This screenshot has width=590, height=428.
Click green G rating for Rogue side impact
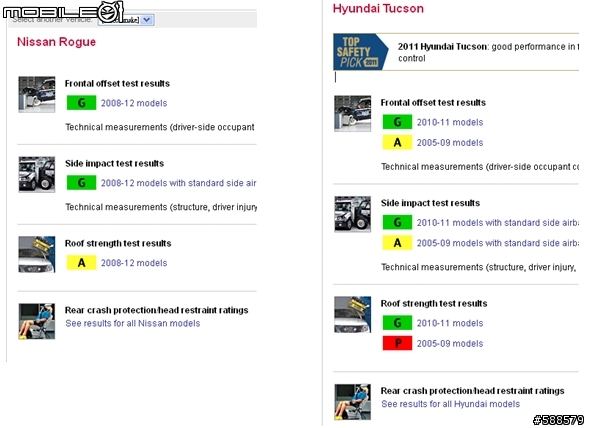click(81, 183)
